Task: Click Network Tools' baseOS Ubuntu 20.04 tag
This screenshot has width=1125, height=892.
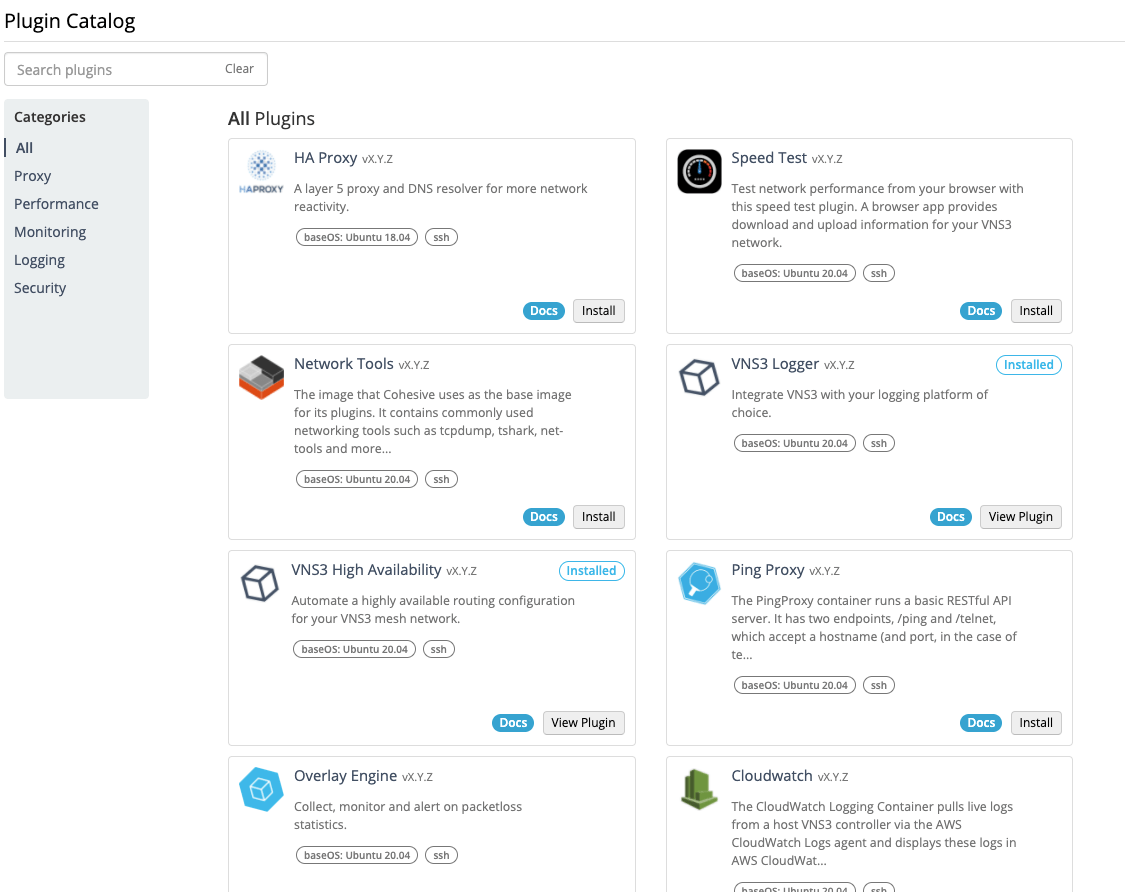Action: (357, 479)
